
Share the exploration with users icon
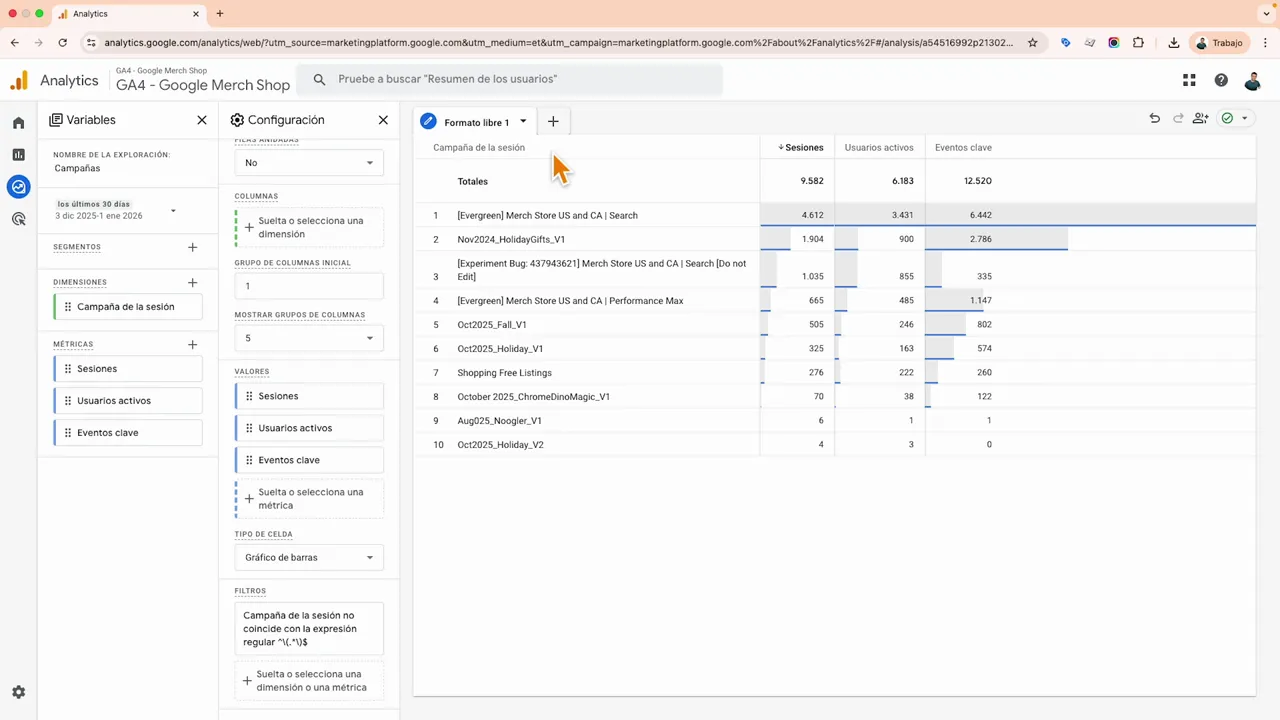click(1201, 118)
